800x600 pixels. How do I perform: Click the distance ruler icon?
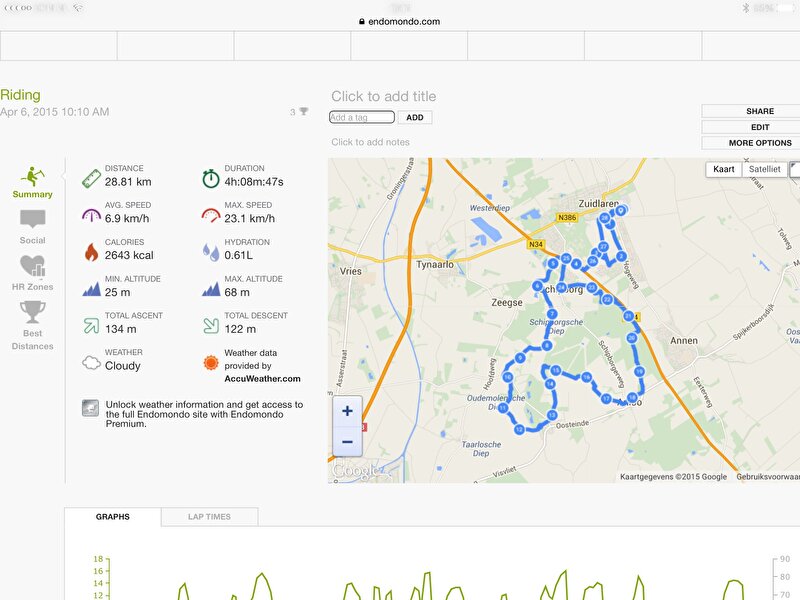click(x=91, y=179)
